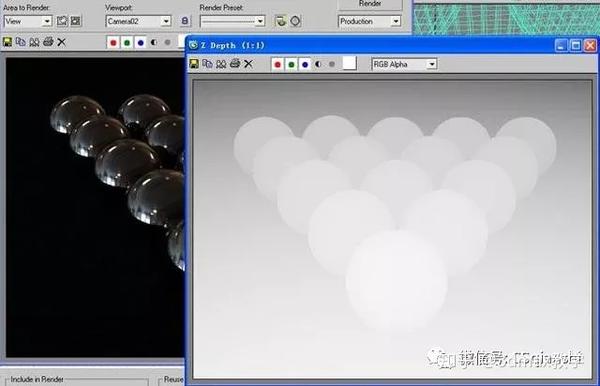Click the "Z Depth (1:1)" title text
Screen dimensions: 600x386
tap(233, 45)
